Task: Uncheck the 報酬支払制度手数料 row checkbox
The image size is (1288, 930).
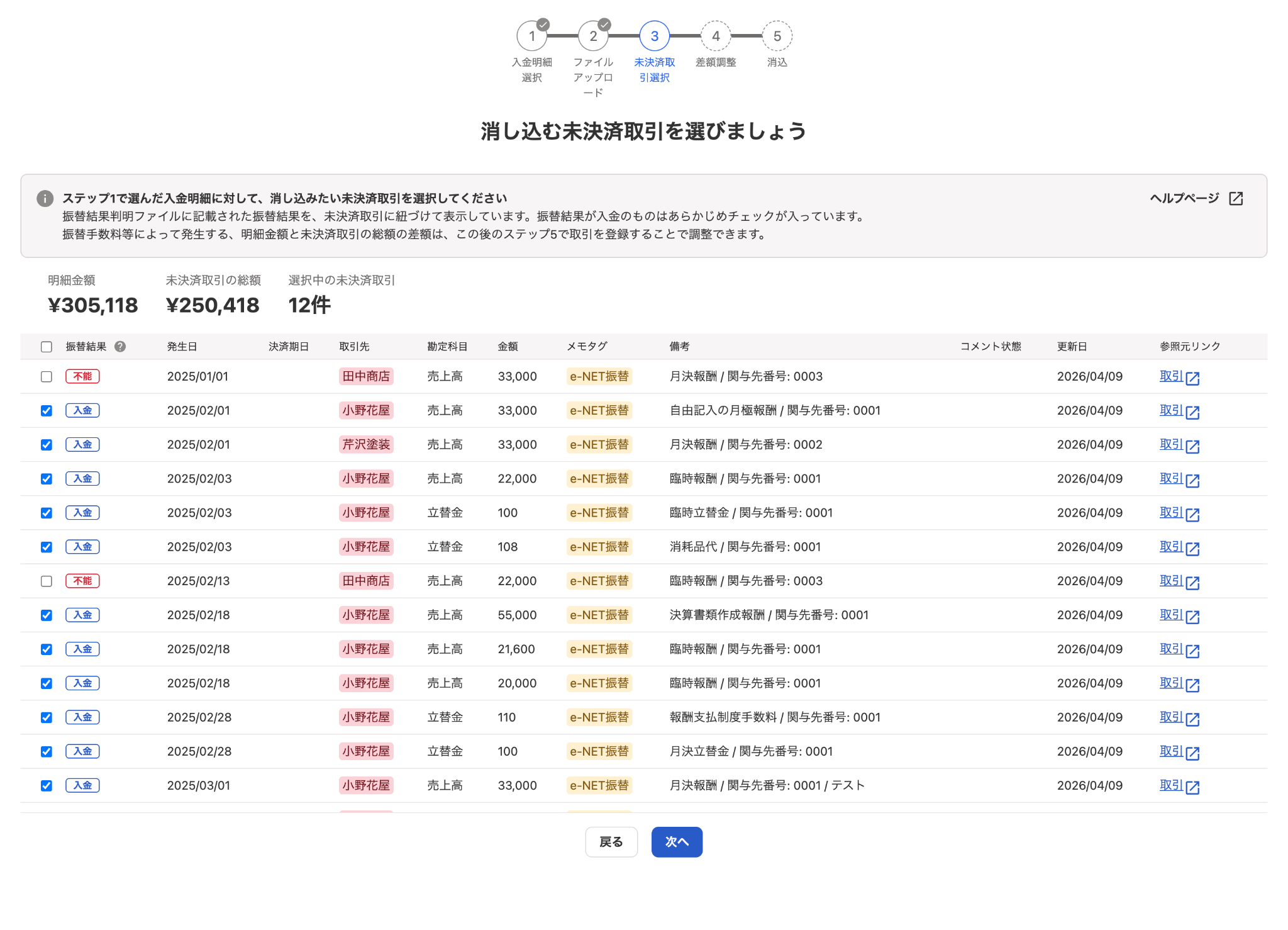Action: coord(47,717)
